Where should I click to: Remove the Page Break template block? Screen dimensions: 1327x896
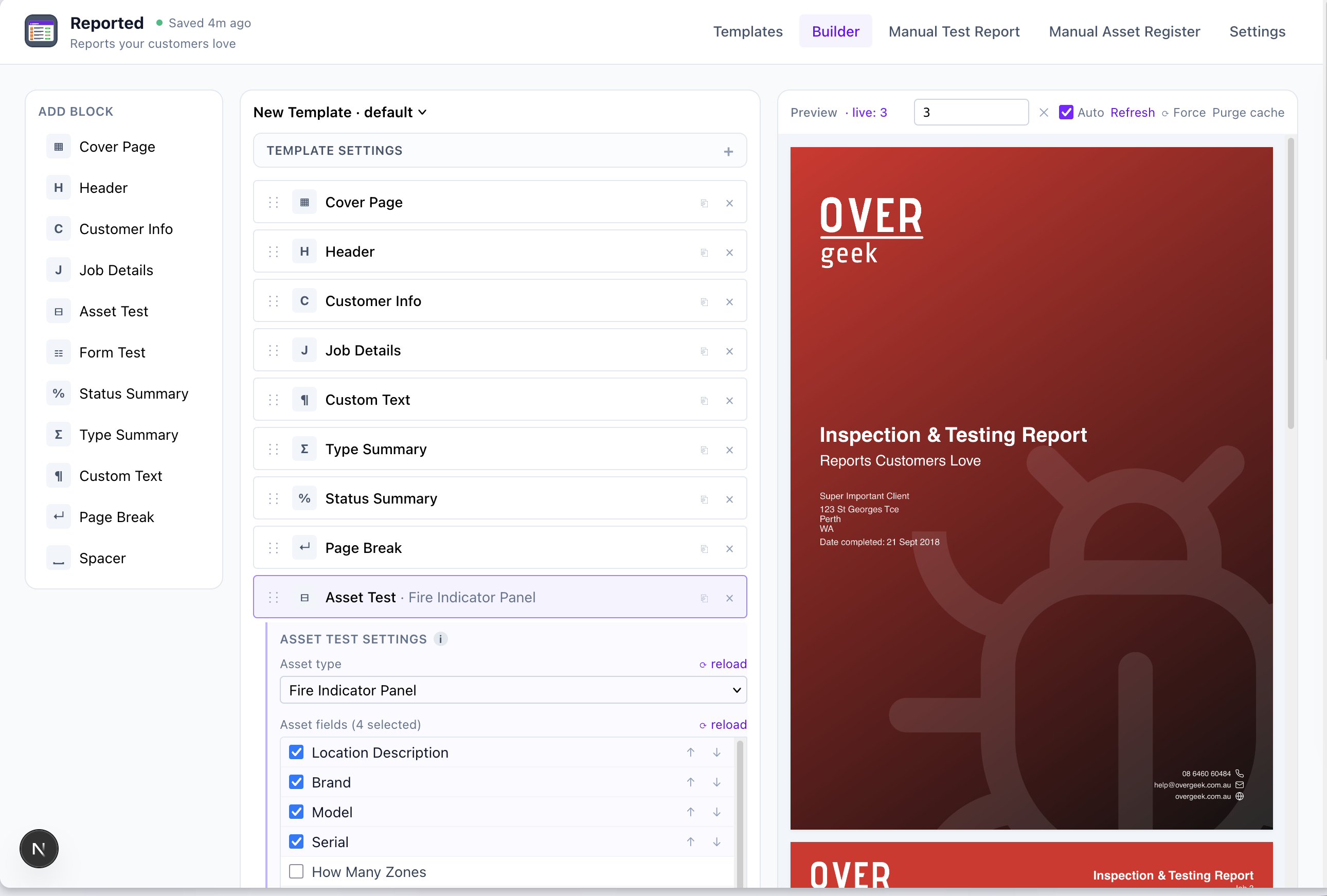[x=729, y=549]
